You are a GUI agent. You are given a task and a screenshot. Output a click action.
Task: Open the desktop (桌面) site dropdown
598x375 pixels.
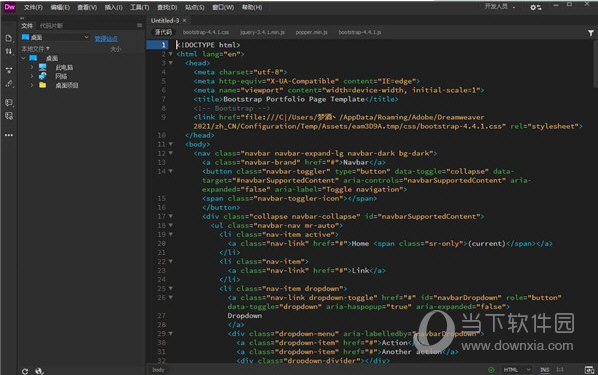pos(55,37)
